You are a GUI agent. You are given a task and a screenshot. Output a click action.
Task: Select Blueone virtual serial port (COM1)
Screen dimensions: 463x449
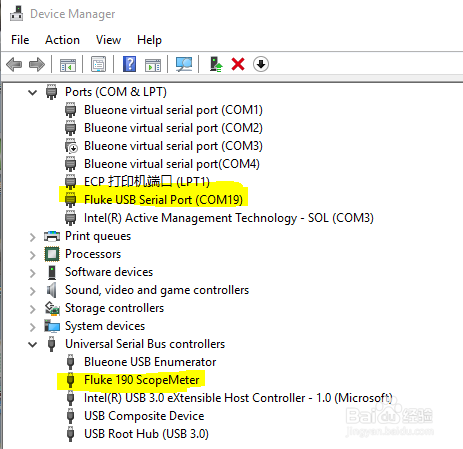pos(173,110)
